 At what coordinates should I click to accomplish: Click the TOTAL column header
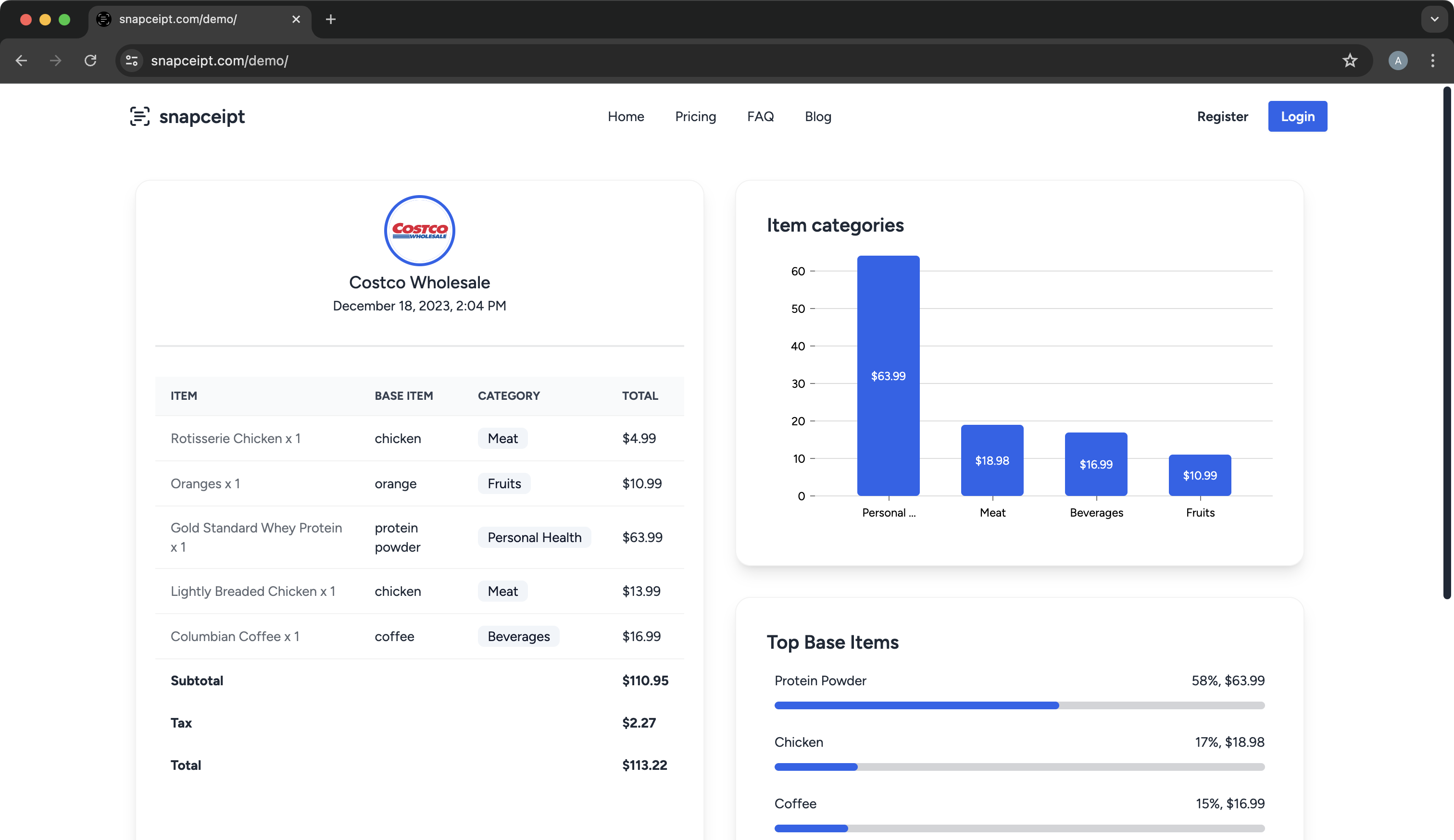coord(640,396)
